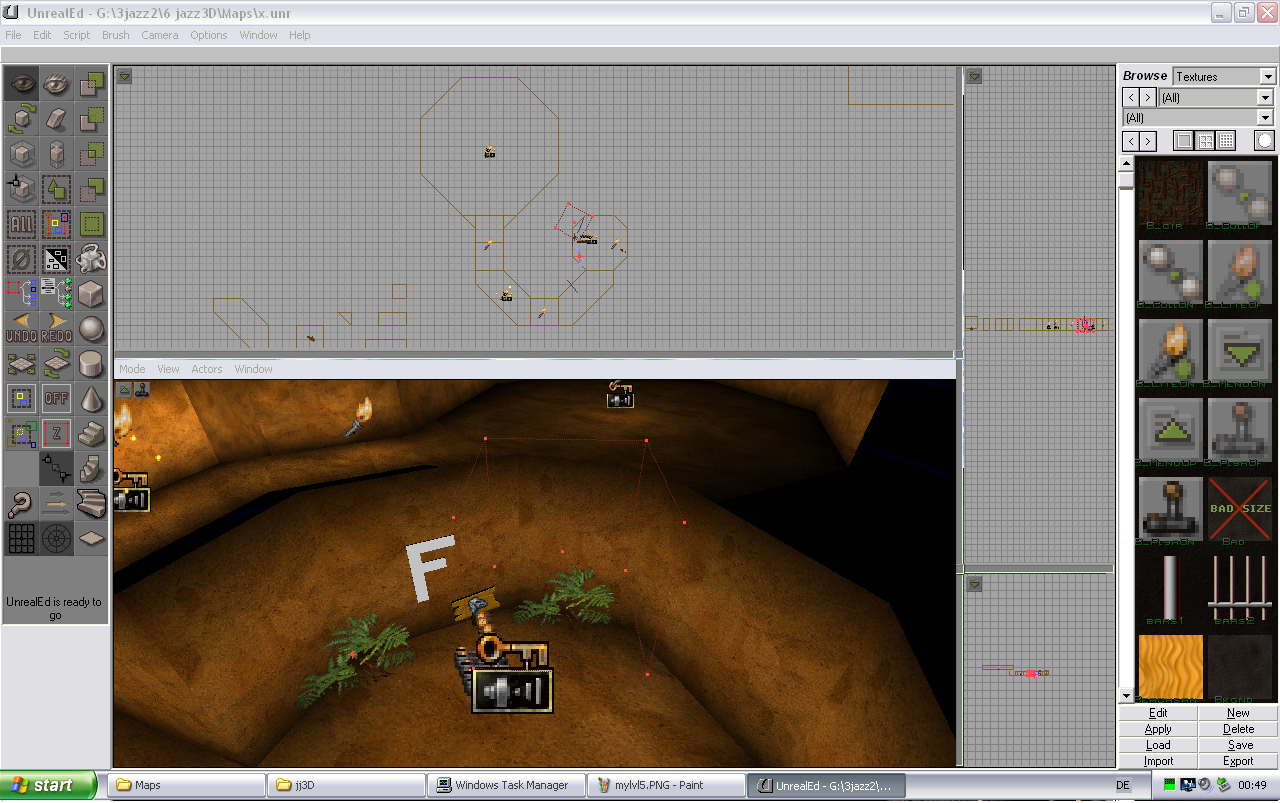Viewport: 1280px width, 803px height.
Task: Select the orange wavy sand texture
Action: [x=1170, y=666]
